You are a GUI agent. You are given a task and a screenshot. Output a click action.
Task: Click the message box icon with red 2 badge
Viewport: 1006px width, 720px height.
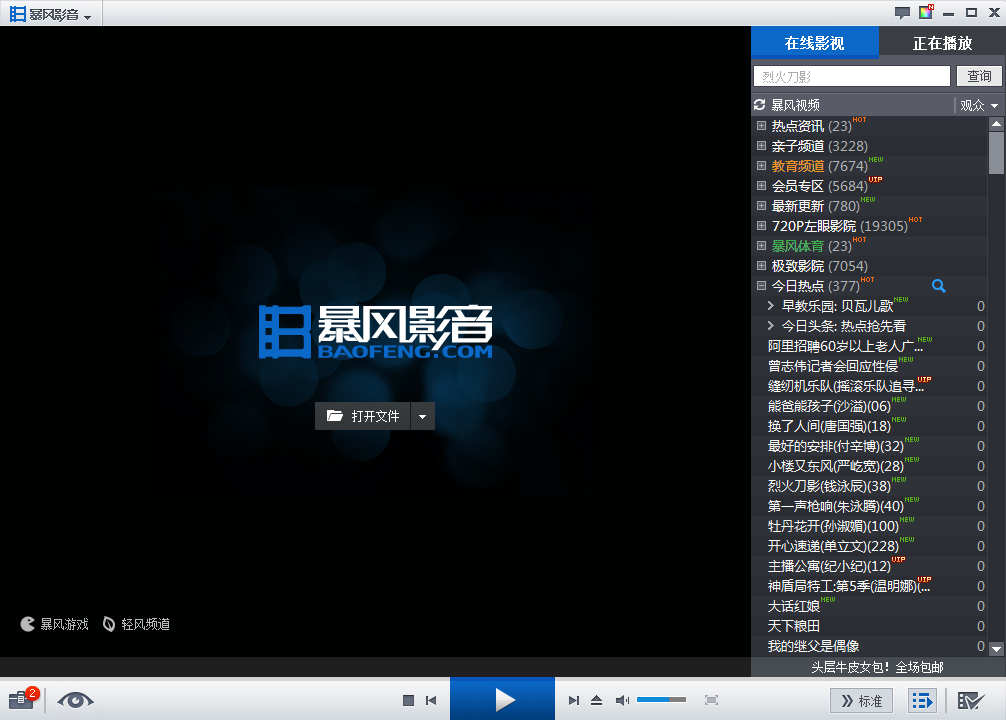coord(20,700)
